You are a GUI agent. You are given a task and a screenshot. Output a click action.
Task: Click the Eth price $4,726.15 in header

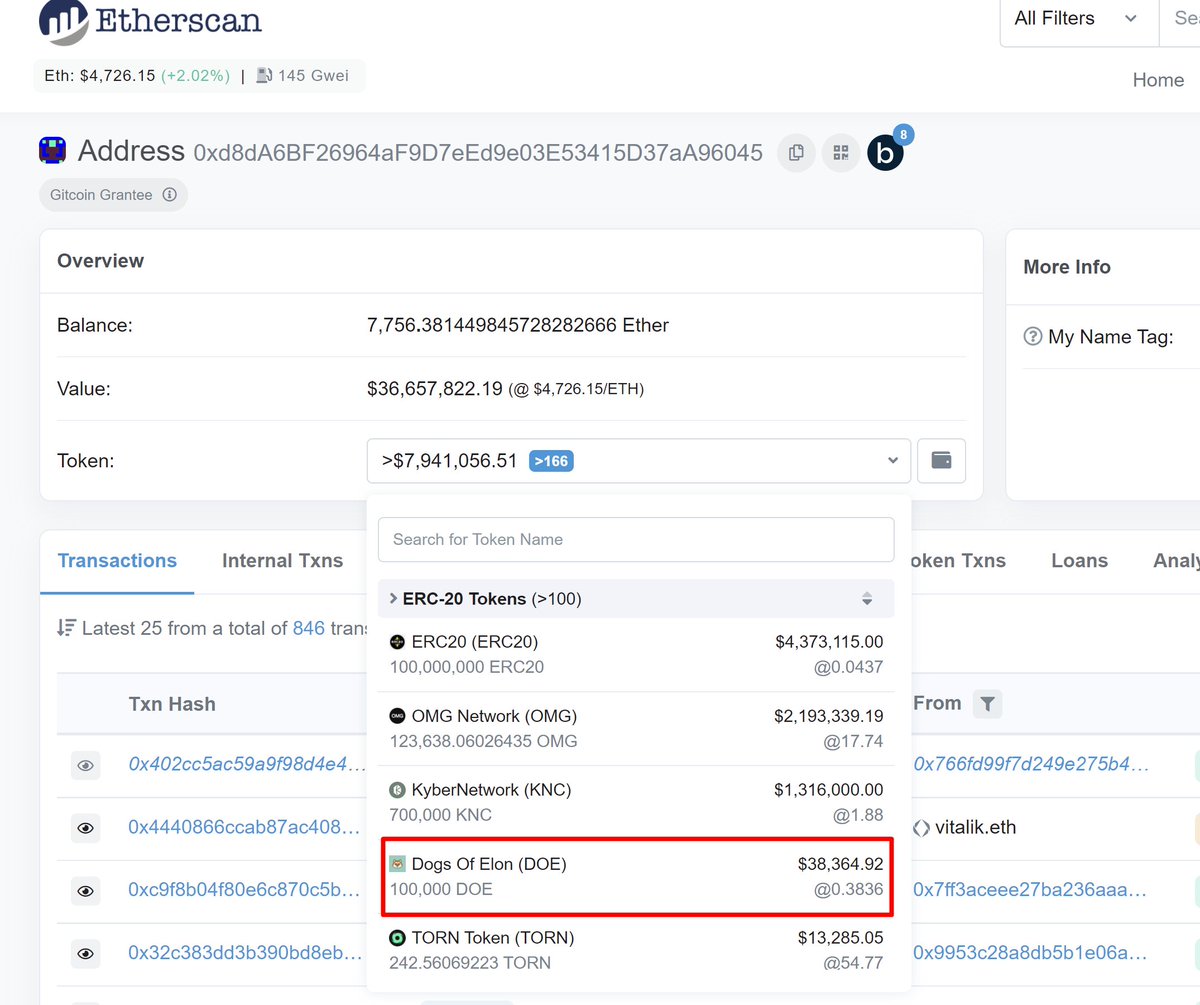(118, 76)
